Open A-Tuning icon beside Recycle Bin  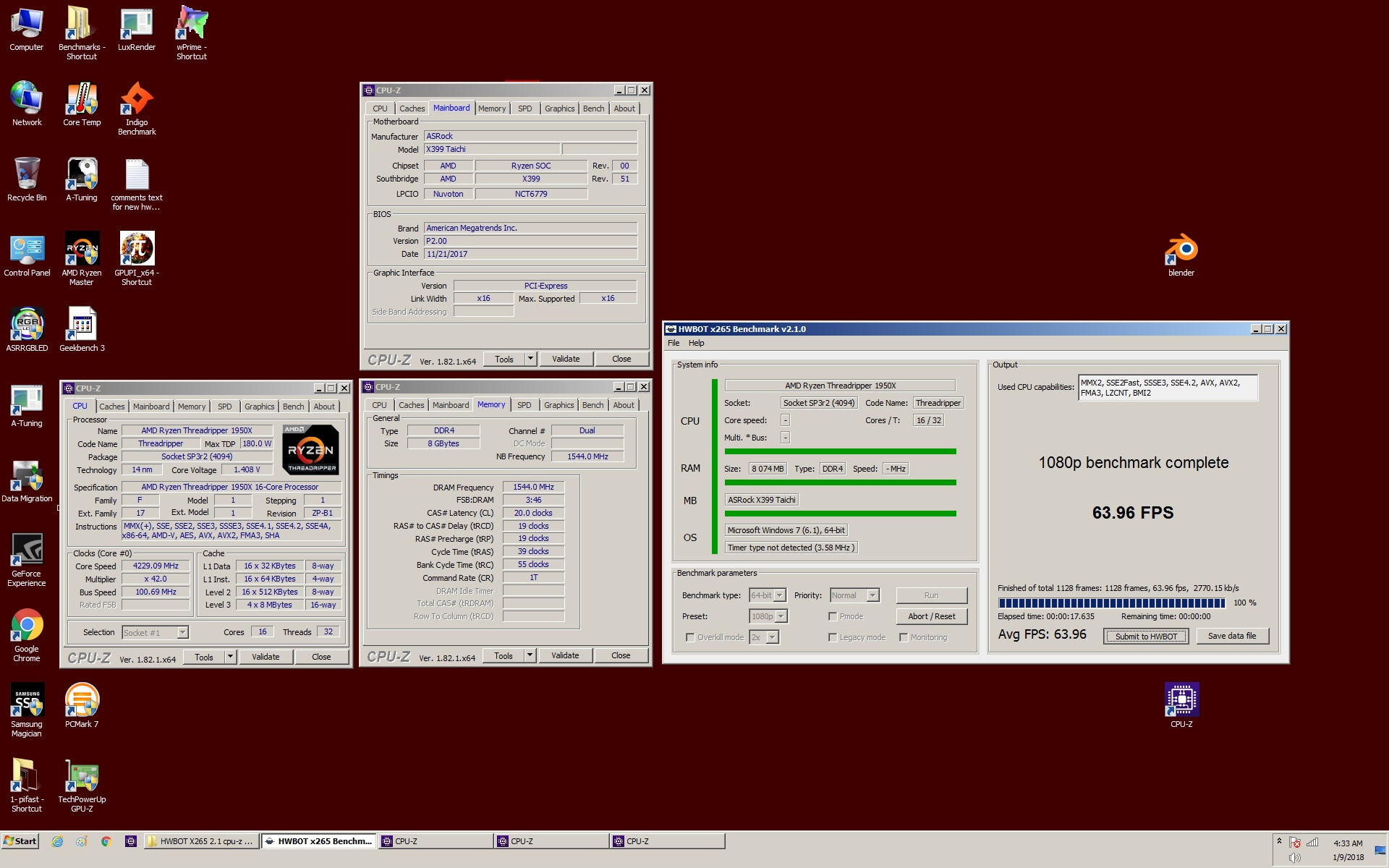(x=82, y=179)
